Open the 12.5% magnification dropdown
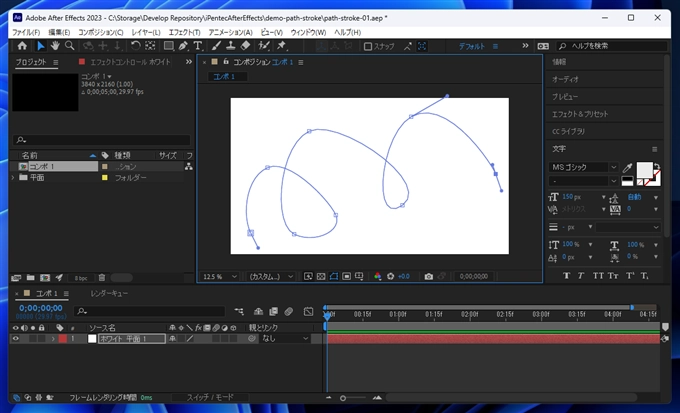Image resolution: width=680 pixels, height=413 pixels. click(x=220, y=276)
